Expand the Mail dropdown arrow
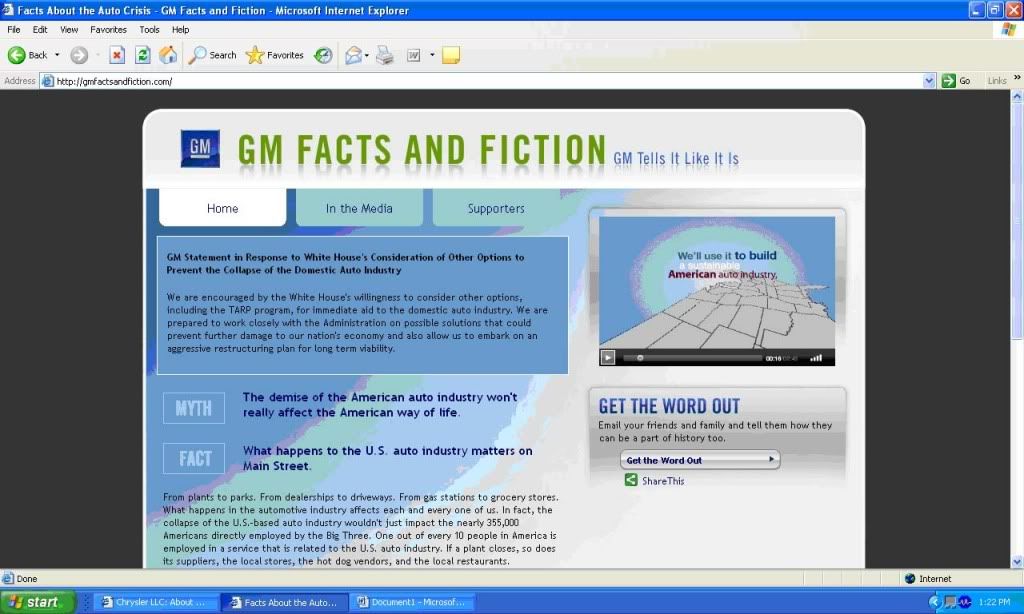1024x614 pixels. 366,56
